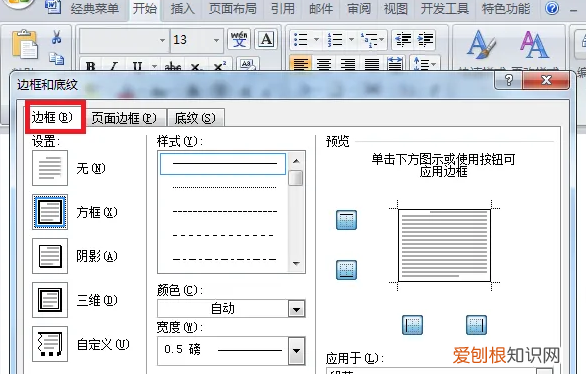Image resolution: width=586 pixels, height=374 pixels.
Task: Click the phonetic guide wén icon
Action: 239,39
